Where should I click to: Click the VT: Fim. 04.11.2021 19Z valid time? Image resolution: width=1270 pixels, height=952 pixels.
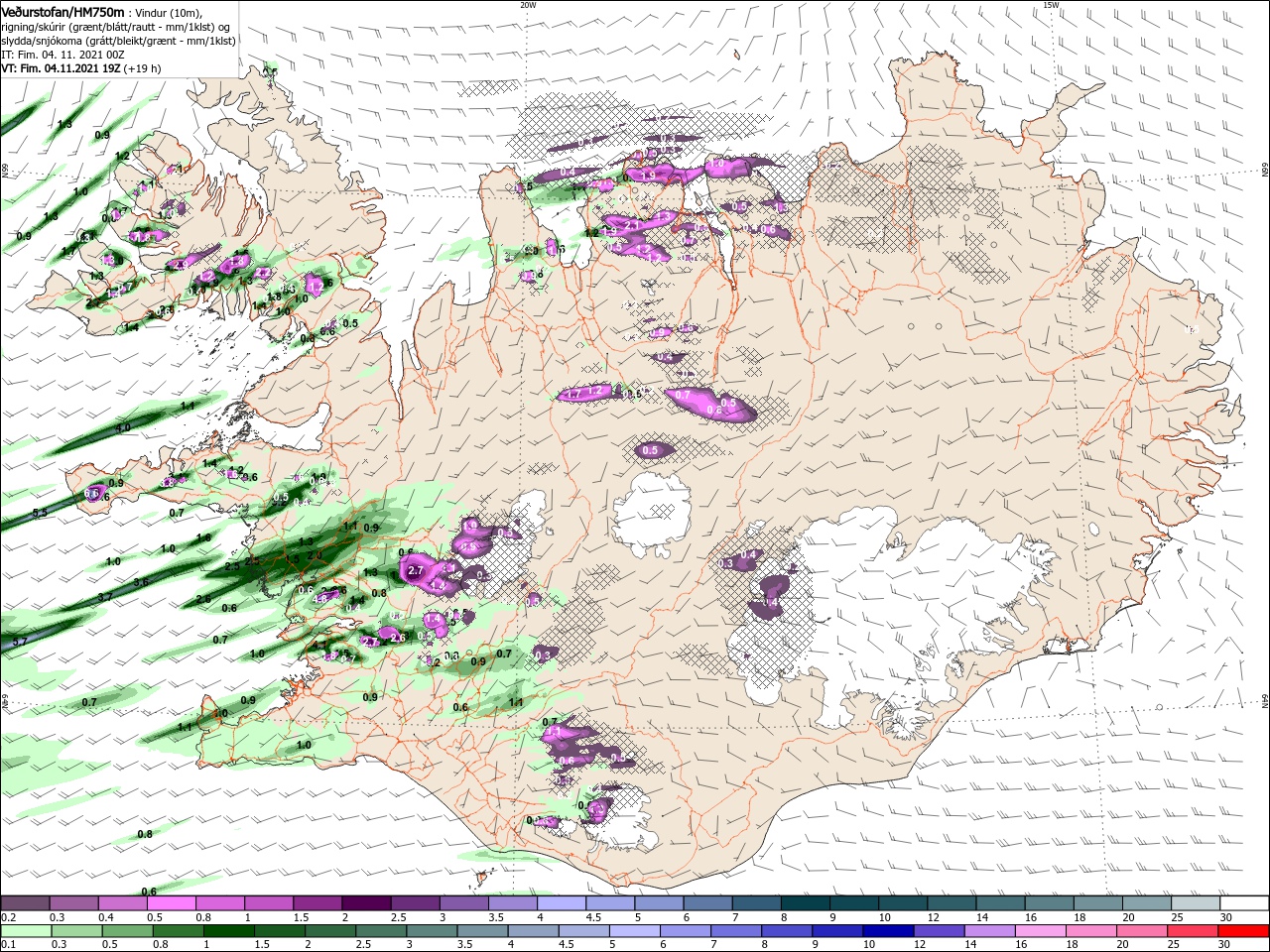pyautogui.click(x=60, y=68)
